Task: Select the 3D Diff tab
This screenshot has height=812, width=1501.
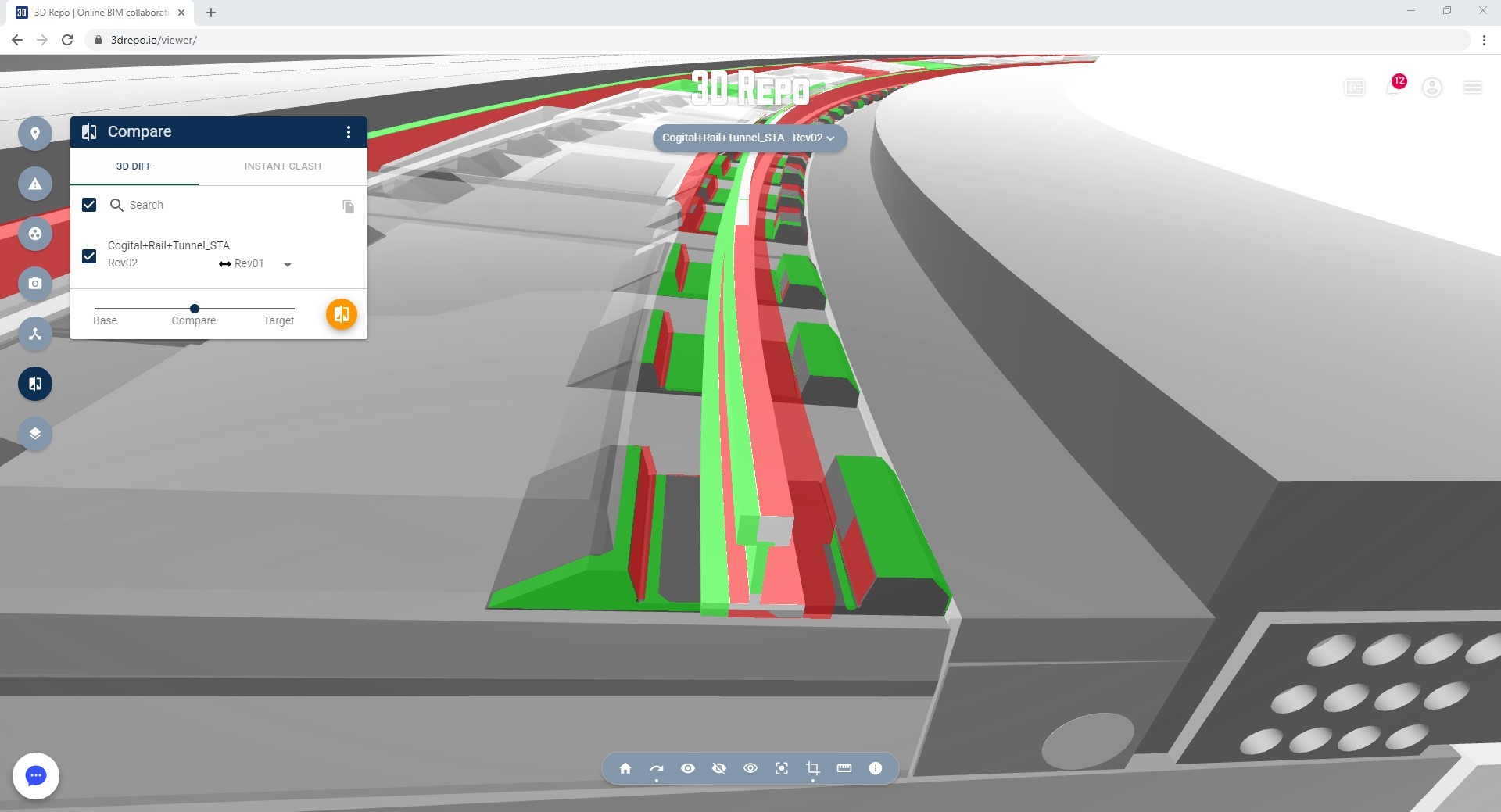Action: coord(134,166)
